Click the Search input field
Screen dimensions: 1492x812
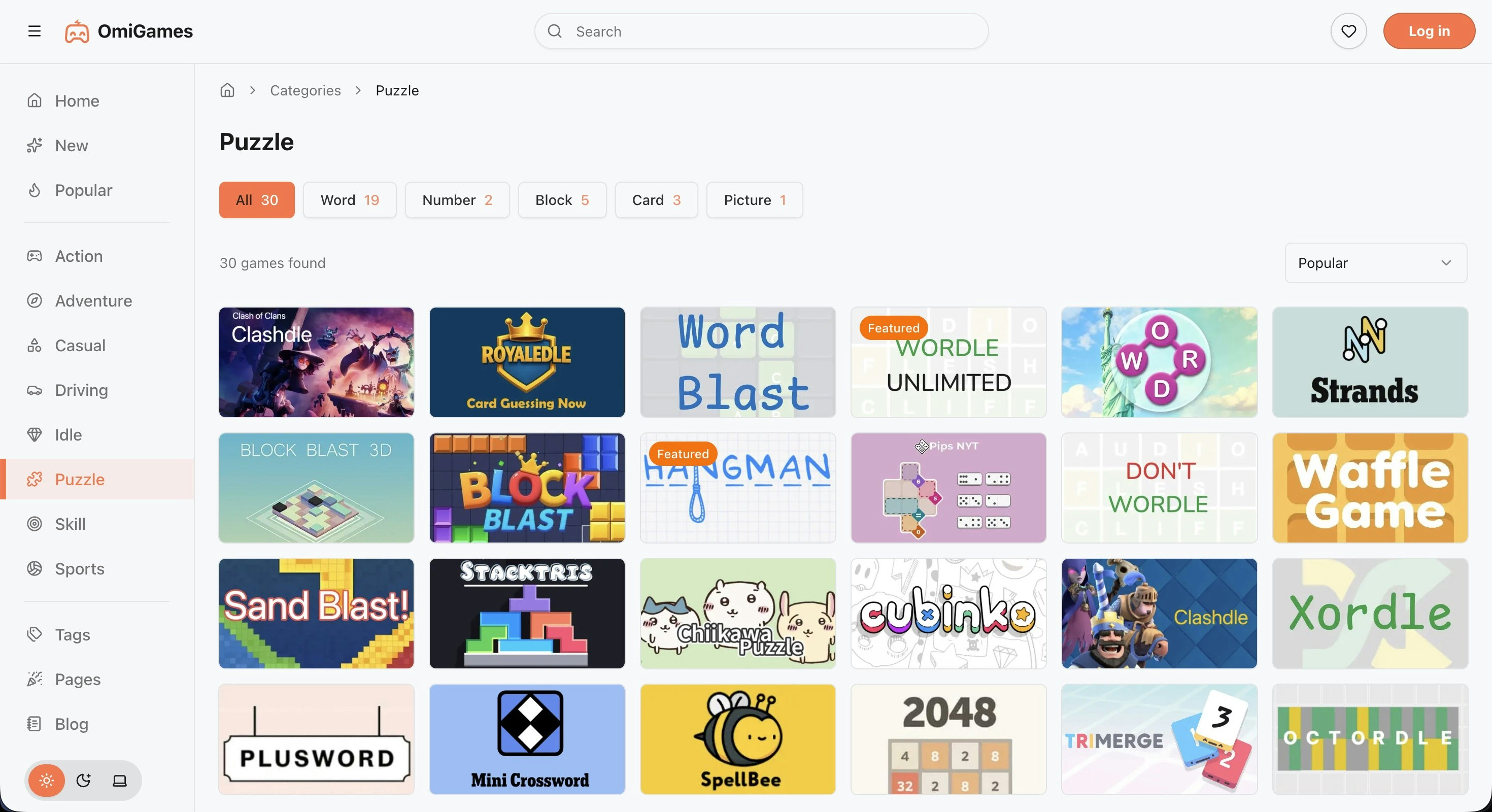click(761, 31)
